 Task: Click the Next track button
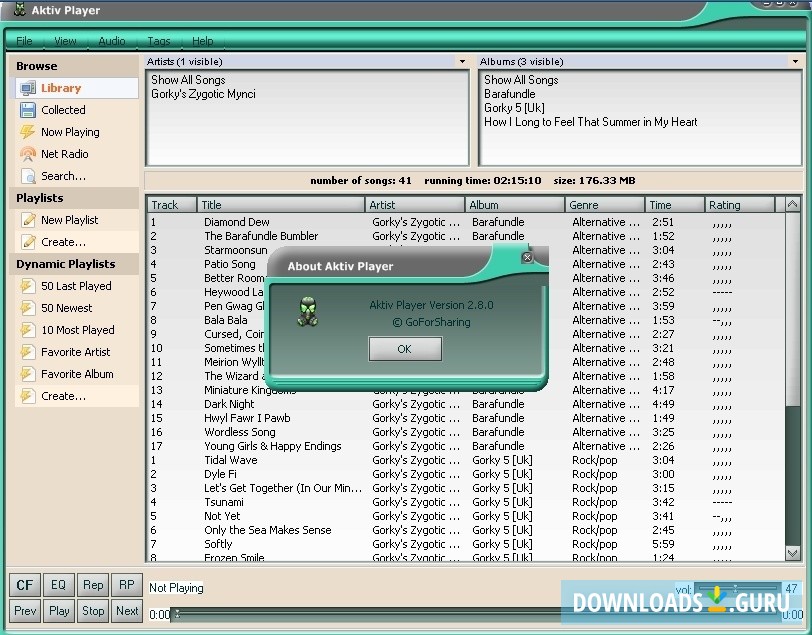pos(127,611)
